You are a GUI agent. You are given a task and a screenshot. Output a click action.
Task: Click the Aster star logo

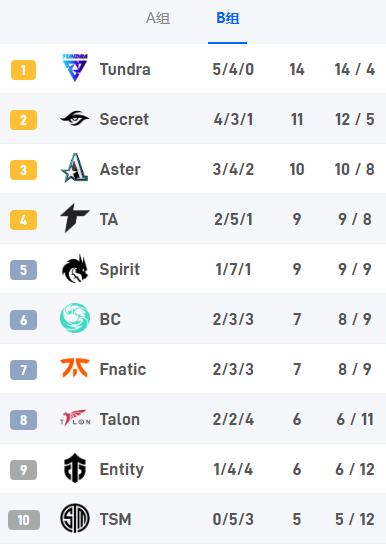point(75,168)
